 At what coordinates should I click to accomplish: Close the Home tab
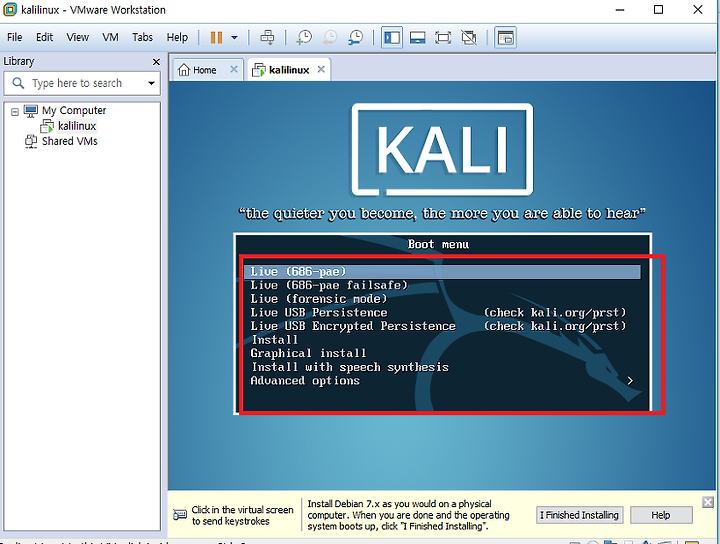(234, 69)
